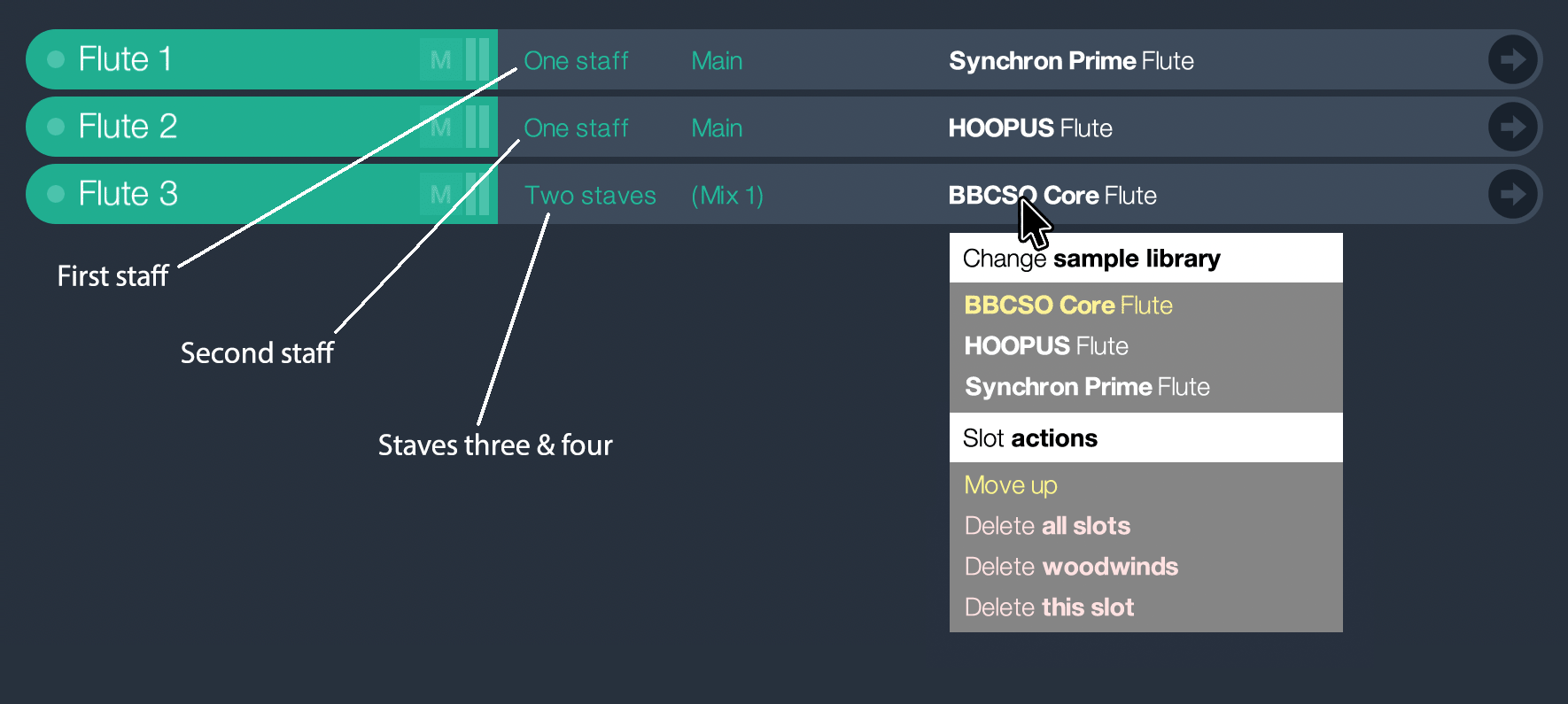This screenshot has width=1568, height=704.
Task: Toggle the green status dot on Flute 3
Action: (56, 194)
